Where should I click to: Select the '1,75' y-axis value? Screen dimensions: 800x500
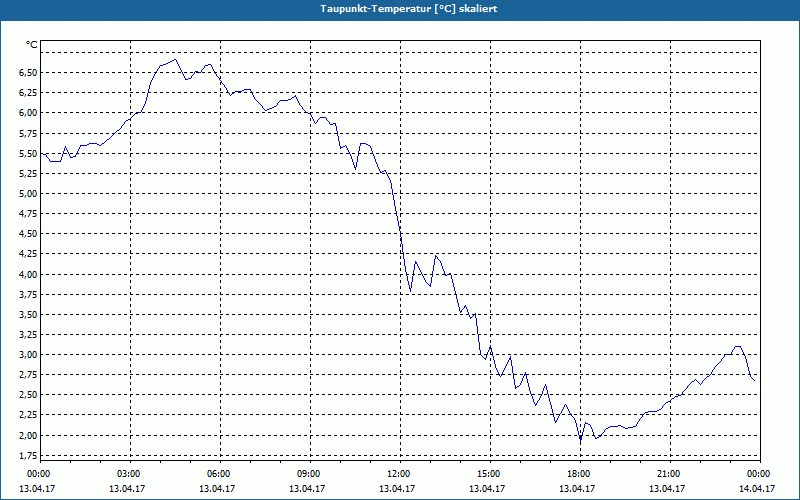point(28,456)
